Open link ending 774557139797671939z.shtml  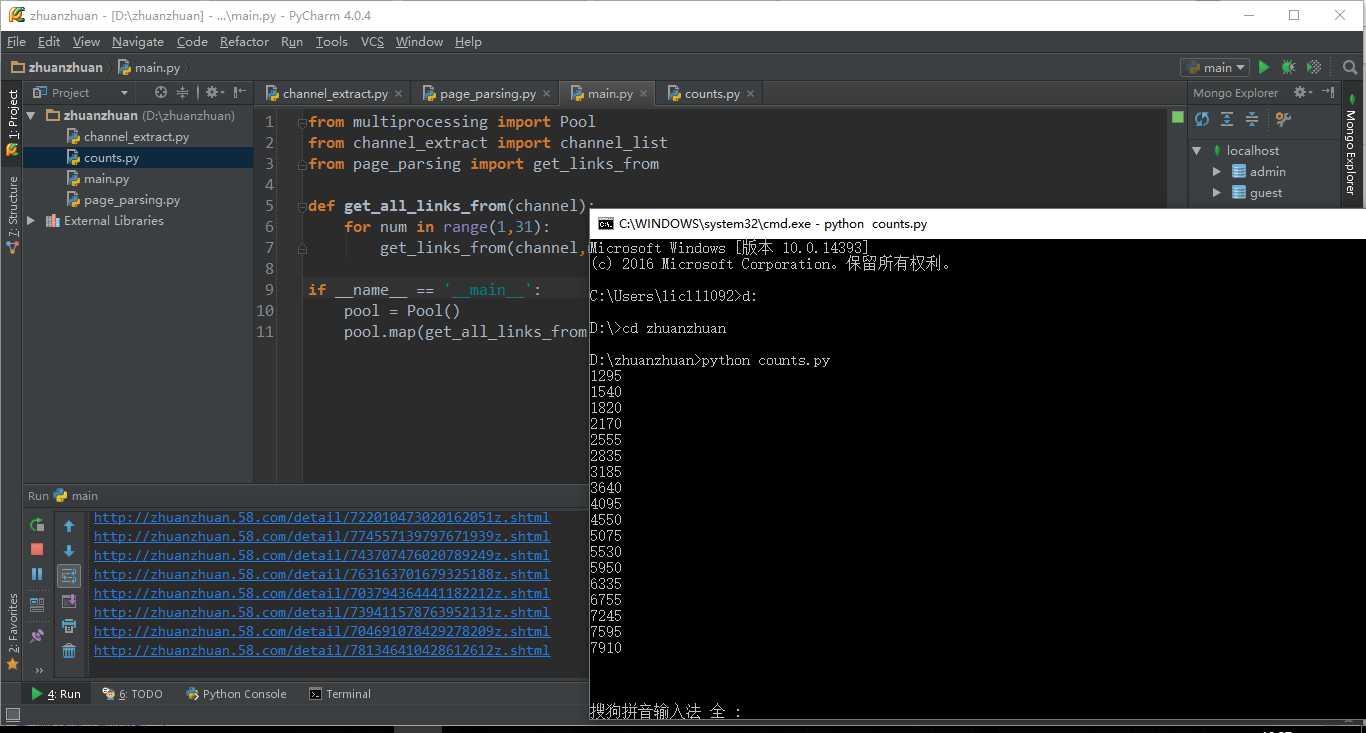pyautogui.click(x=322, y=536)
